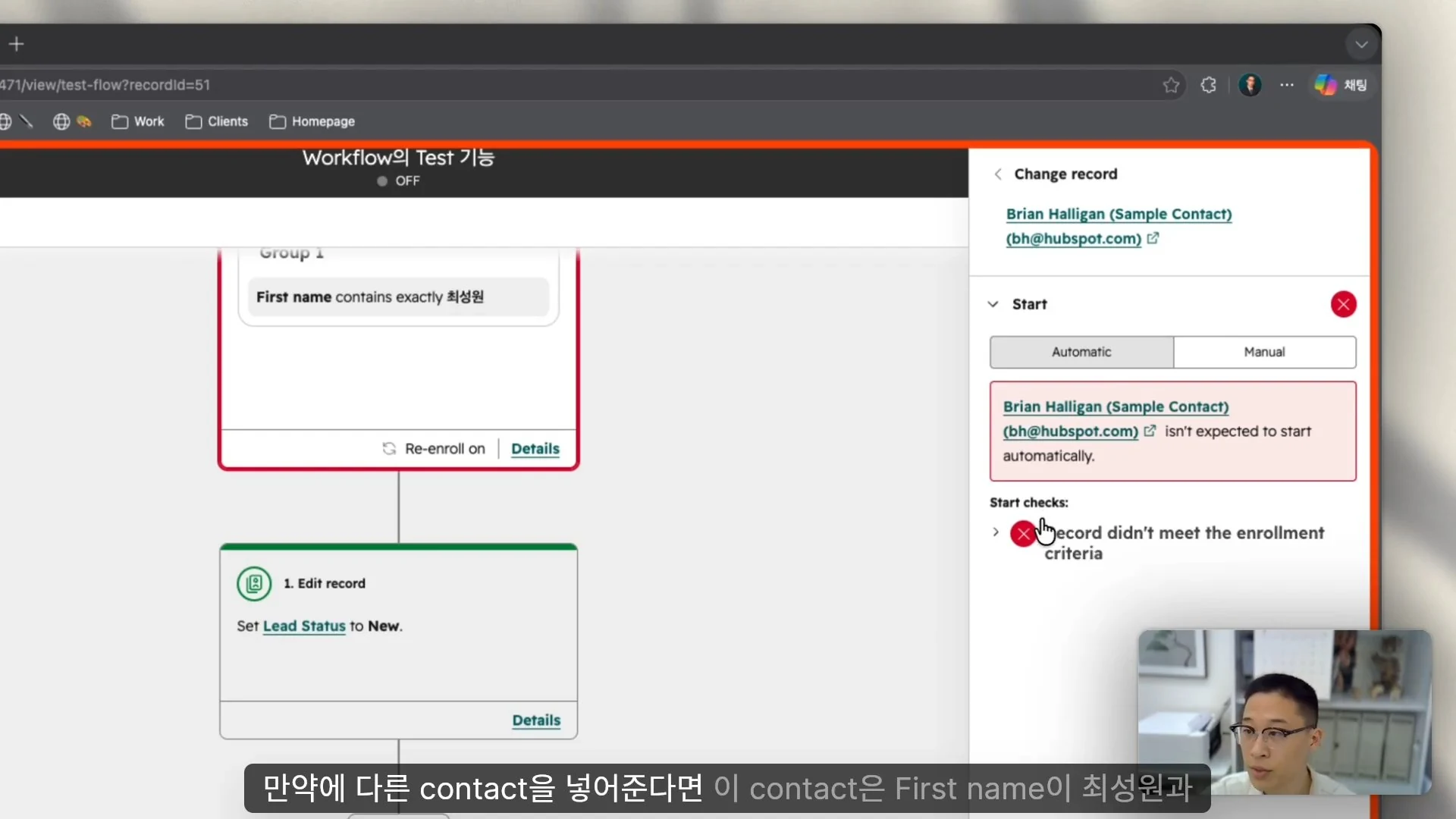Click the globe bookmark icon beside the paint palette

61,121
